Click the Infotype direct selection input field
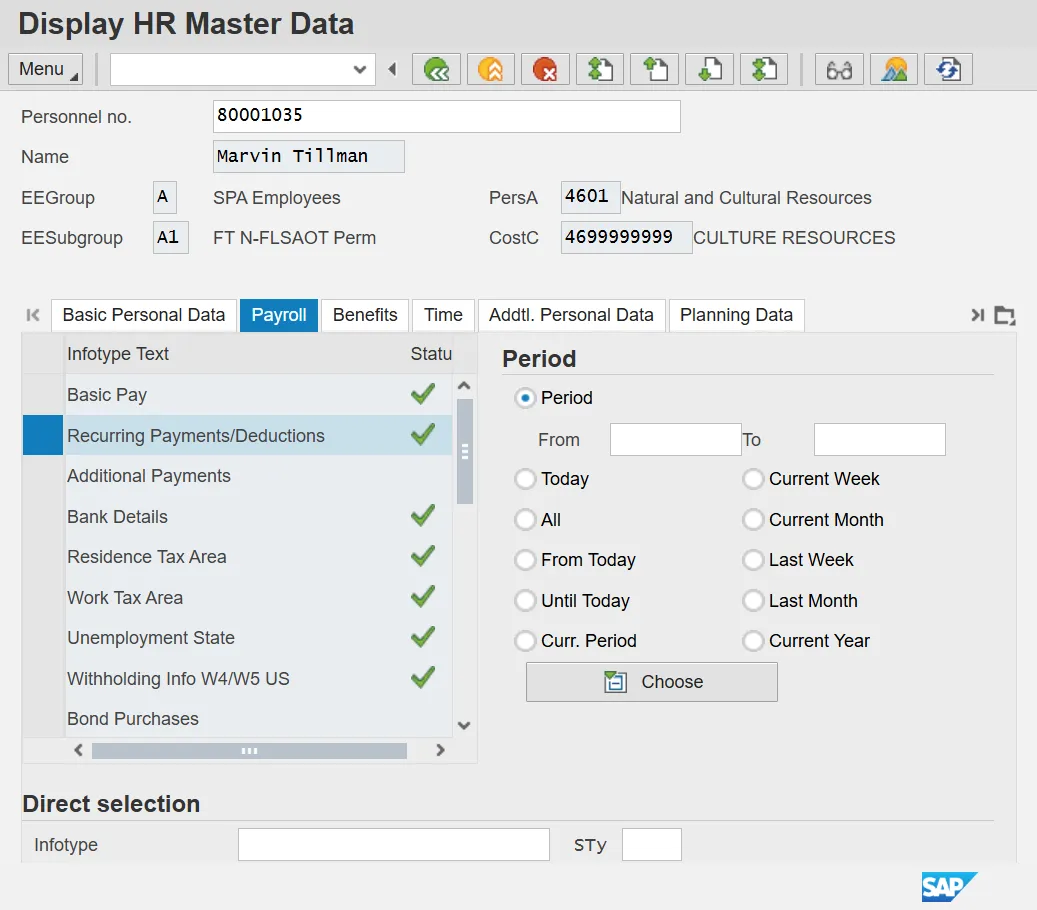The image size is (1037, 910). pyautogui.click(x=393, y=845)
